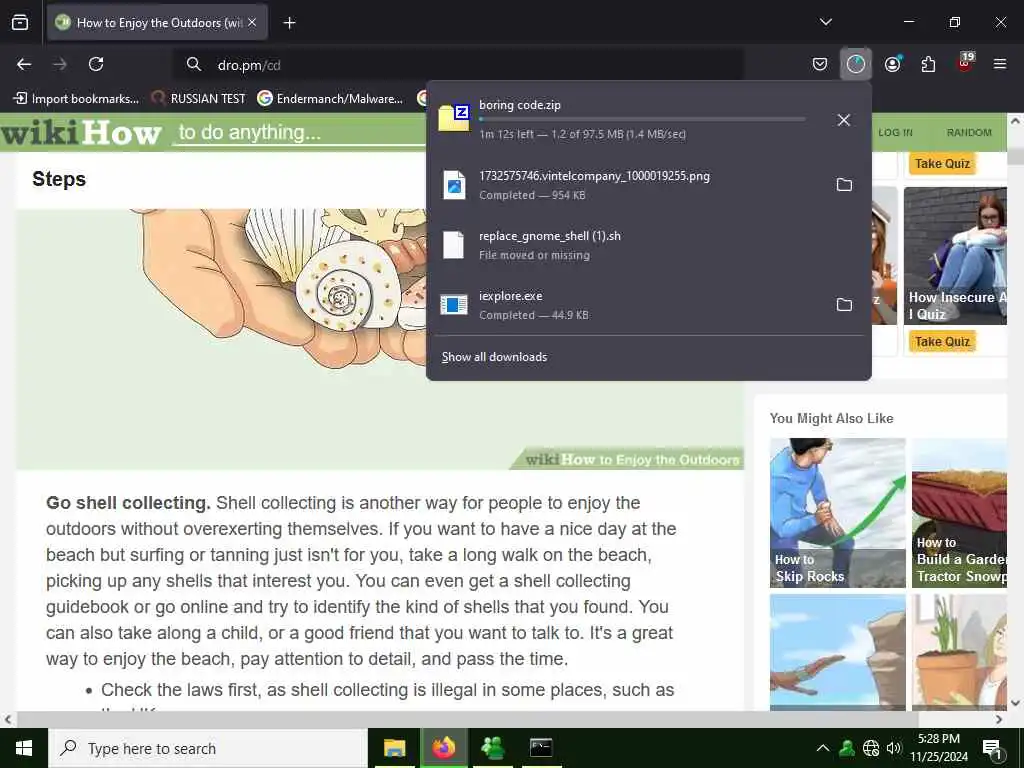Click the vertical scrollbar down arrow
This screenshot has height=768, width=1024.
click(x=1016, y=703)
